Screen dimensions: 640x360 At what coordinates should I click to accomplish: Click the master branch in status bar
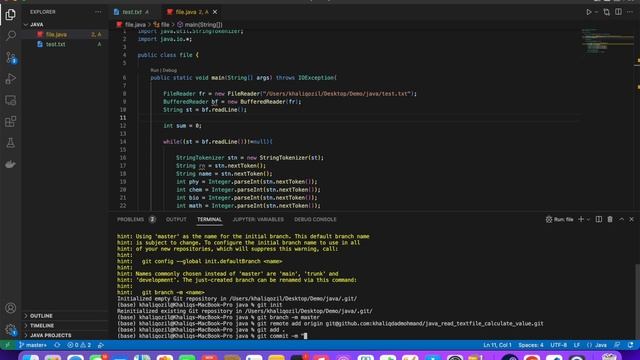click(x=33, y=345)
